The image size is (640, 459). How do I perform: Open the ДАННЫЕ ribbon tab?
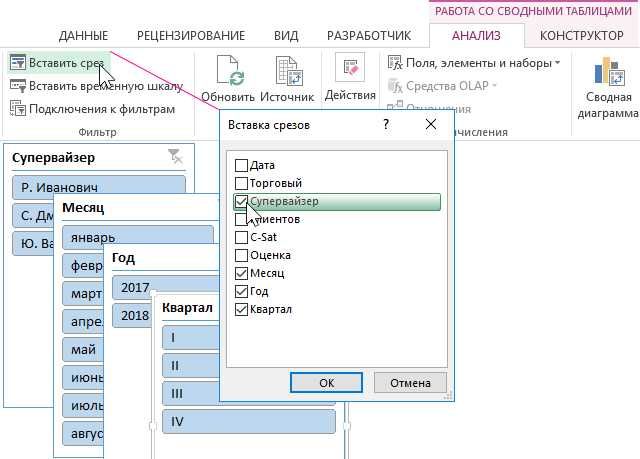pos(83,36)
